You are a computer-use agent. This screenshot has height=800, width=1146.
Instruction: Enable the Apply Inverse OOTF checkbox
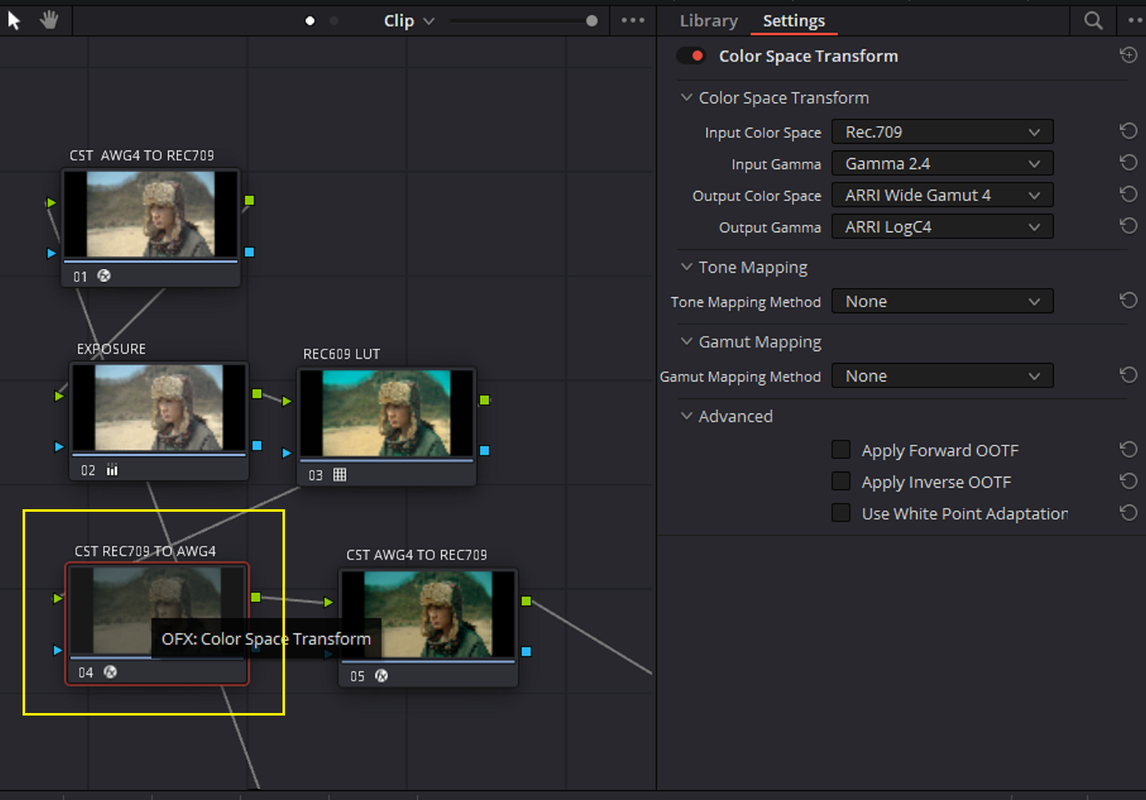[841, 481]
